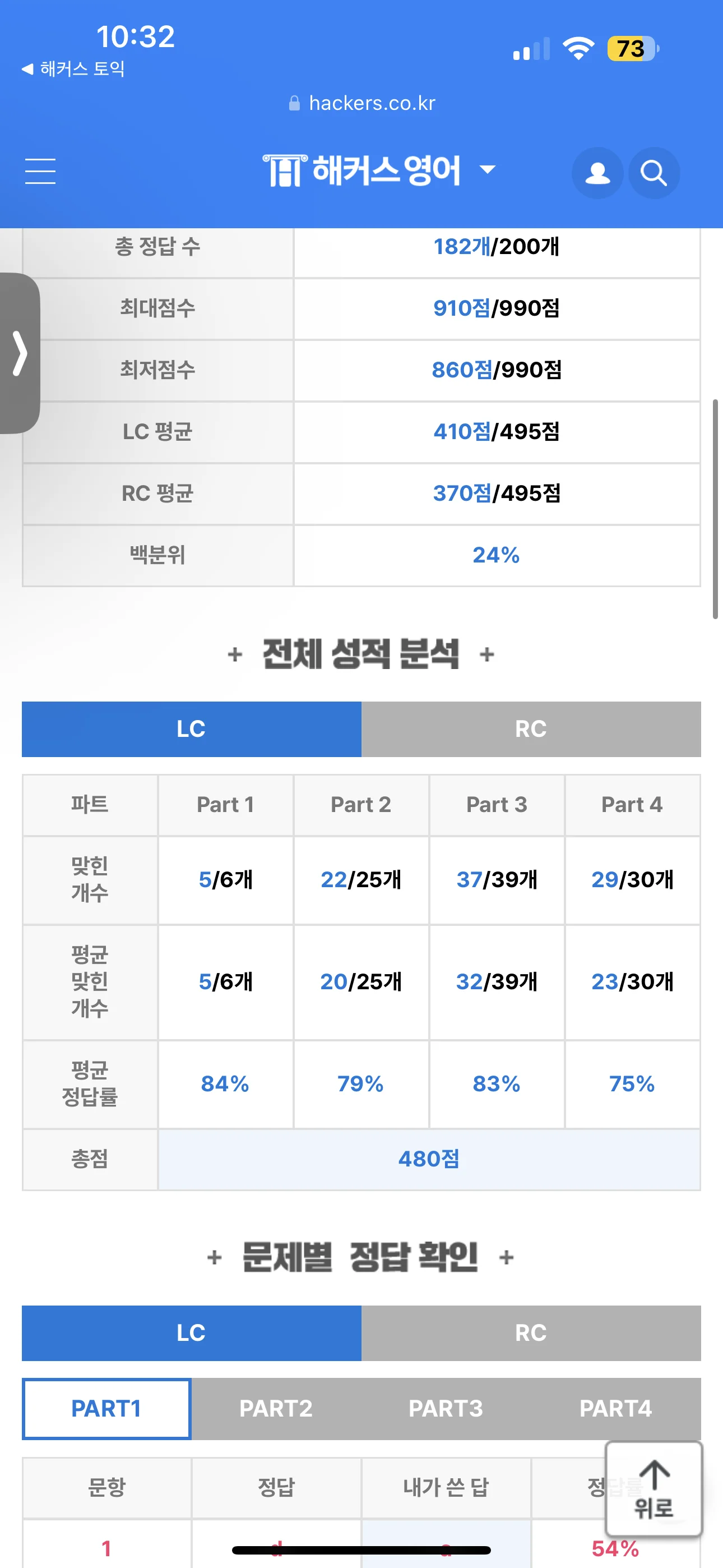The image size is (723, 1568).
Task: Tap the hackers.co.kr address bar
Action: click(x=362, y=104)
